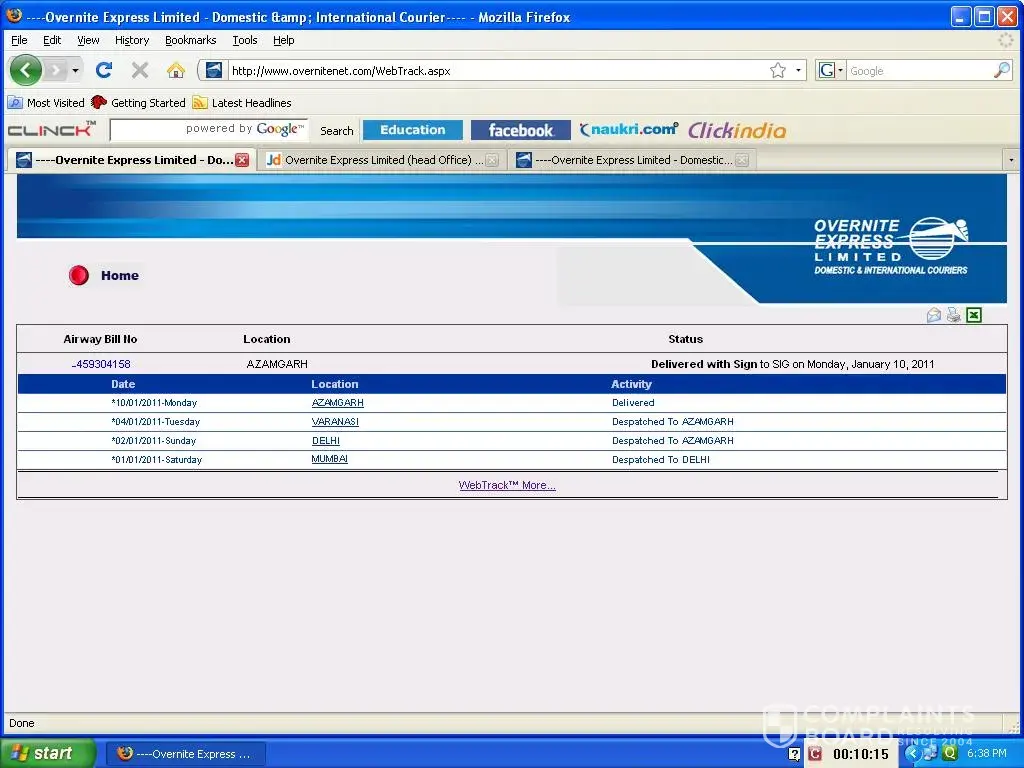
Task: Bookmark this page with the star icon
Action: (x=778, y=71)
